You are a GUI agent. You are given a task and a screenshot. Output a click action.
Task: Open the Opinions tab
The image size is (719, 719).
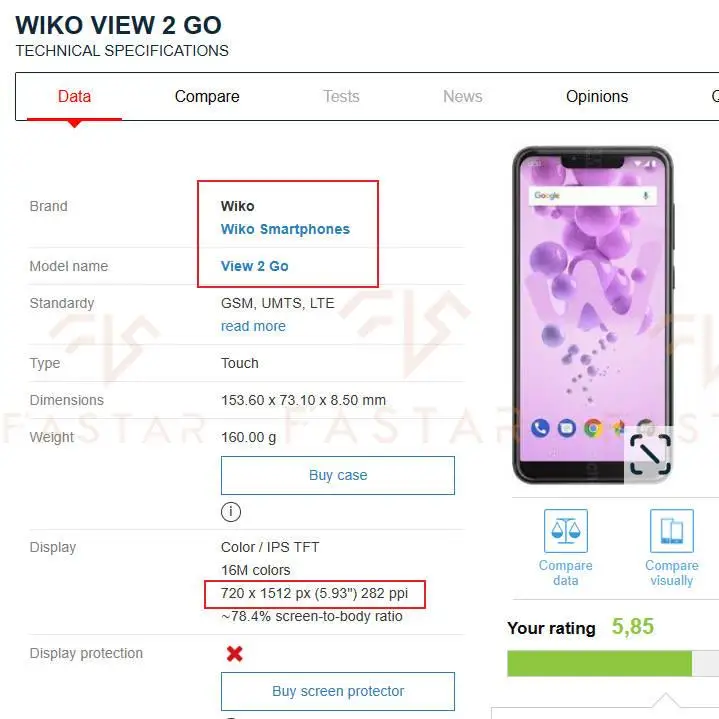[597, 96]
